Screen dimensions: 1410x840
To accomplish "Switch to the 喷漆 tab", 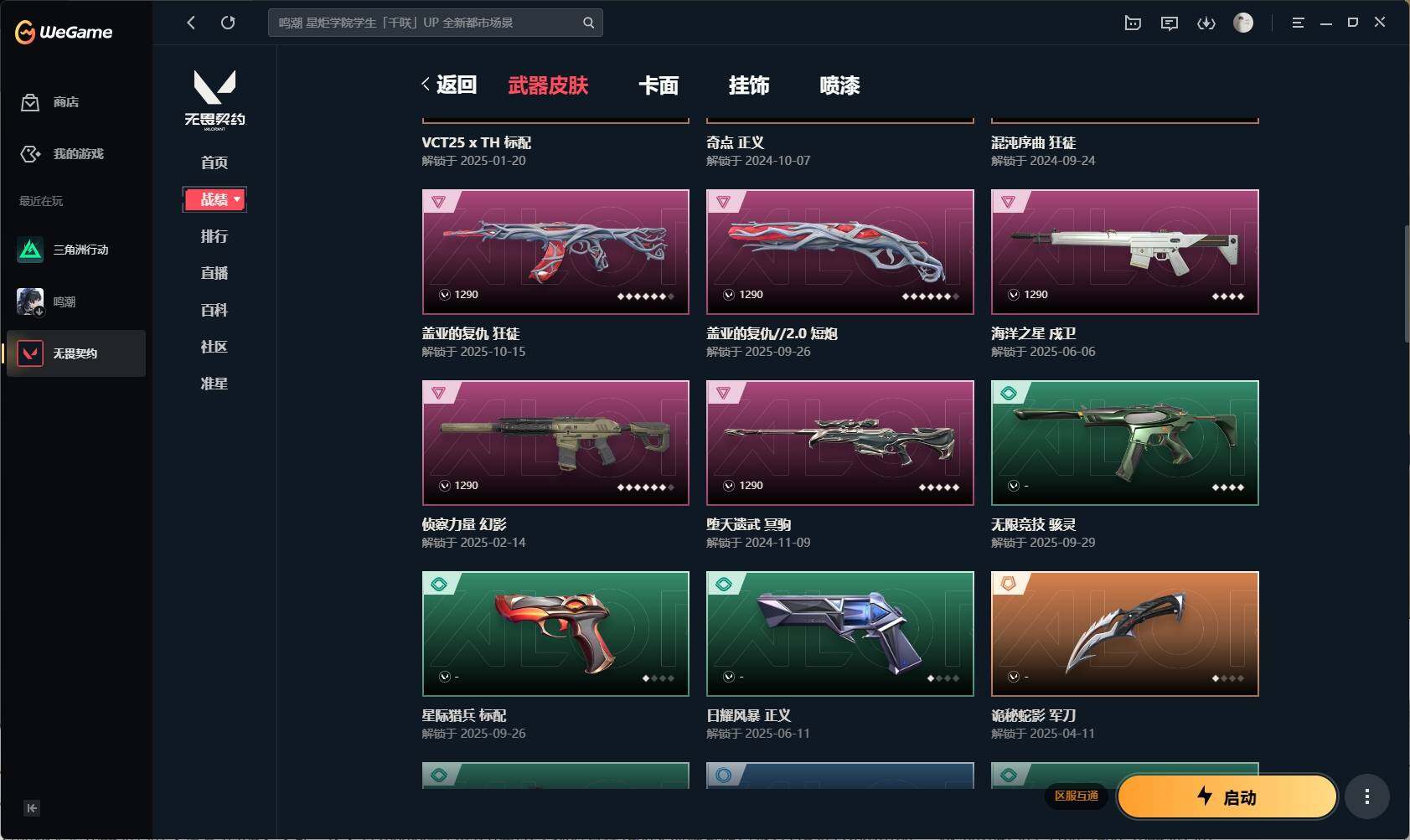I will pos(839,85).
